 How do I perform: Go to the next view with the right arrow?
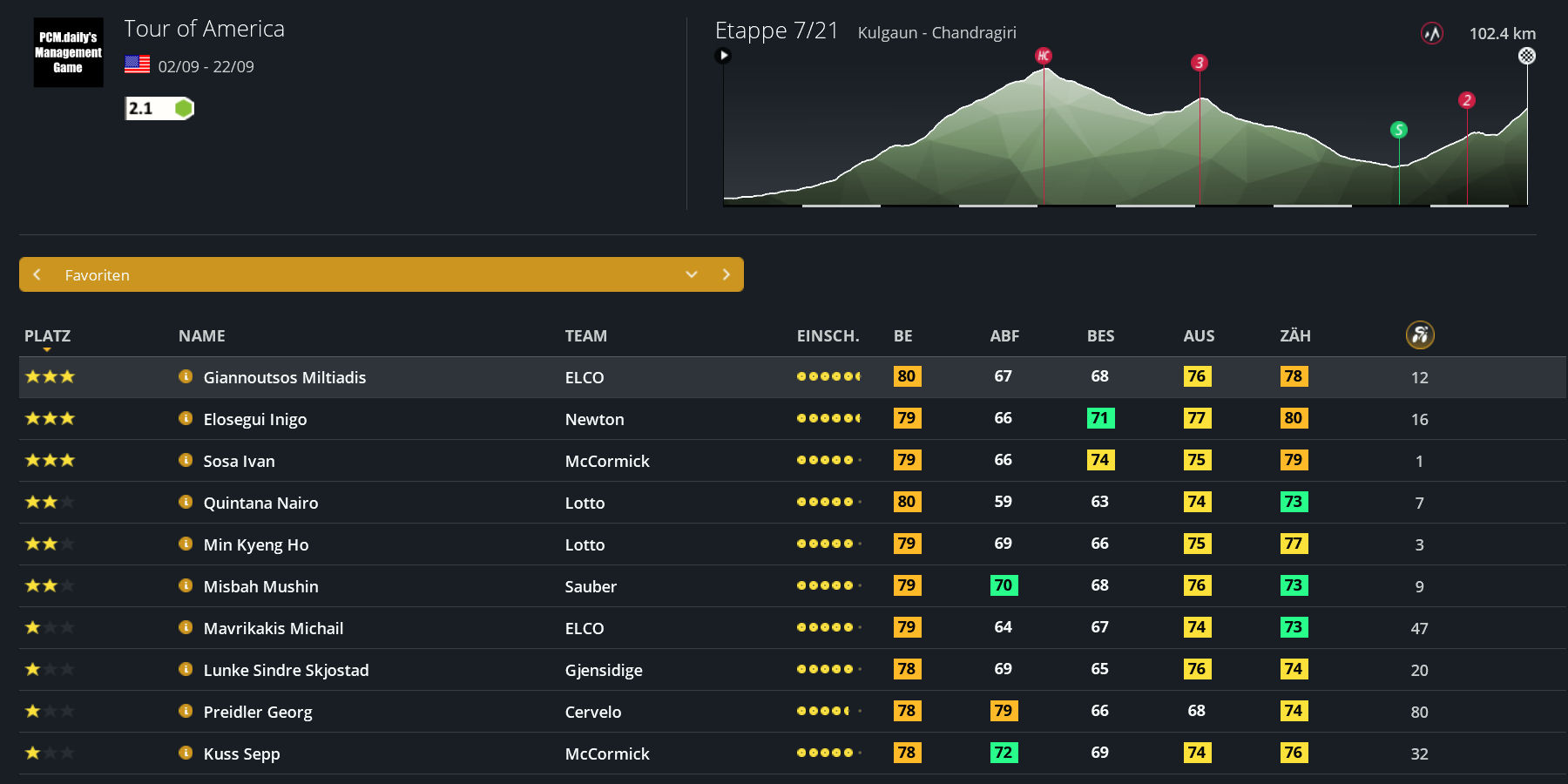pyautogui.click(x=727, y=274)
